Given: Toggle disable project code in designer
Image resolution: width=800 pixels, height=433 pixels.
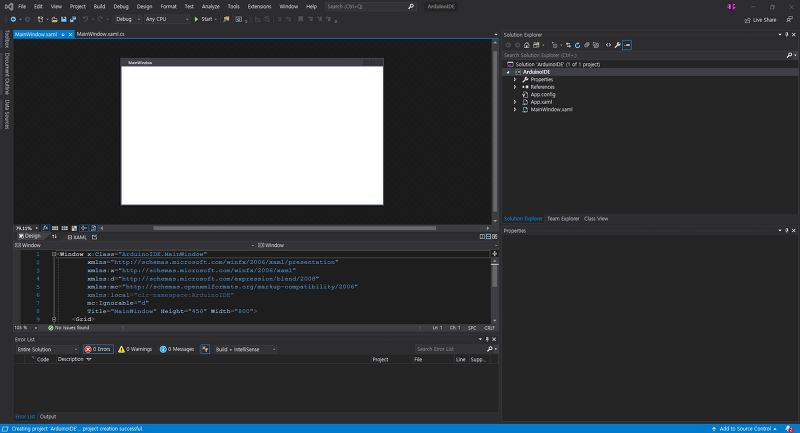Looking at the screenshot, I should click(93, 228).
